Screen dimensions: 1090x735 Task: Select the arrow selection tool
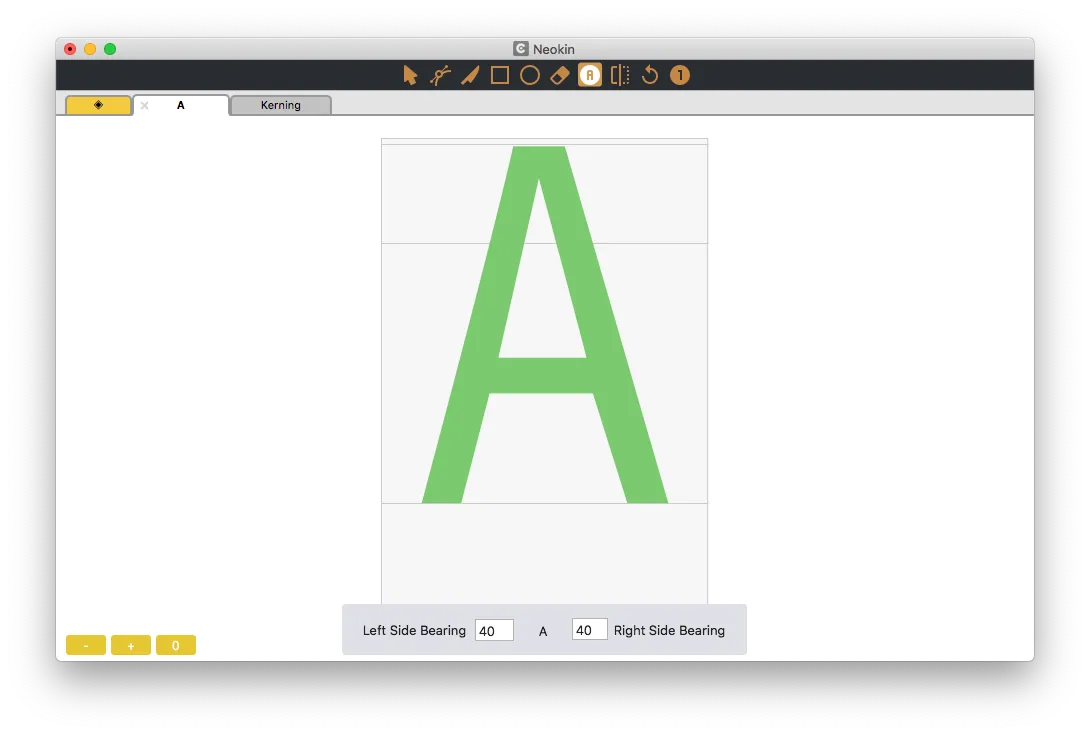tap(411, 74)
